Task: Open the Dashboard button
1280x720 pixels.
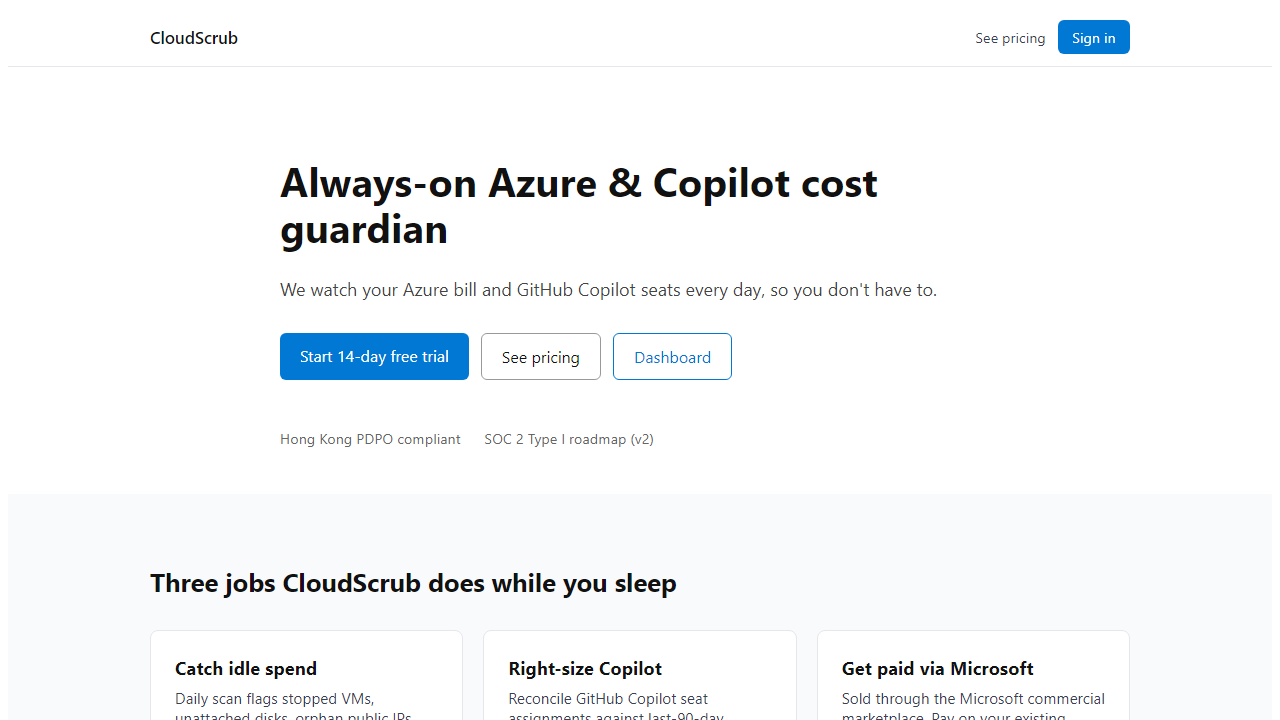Action: [672, 357]
